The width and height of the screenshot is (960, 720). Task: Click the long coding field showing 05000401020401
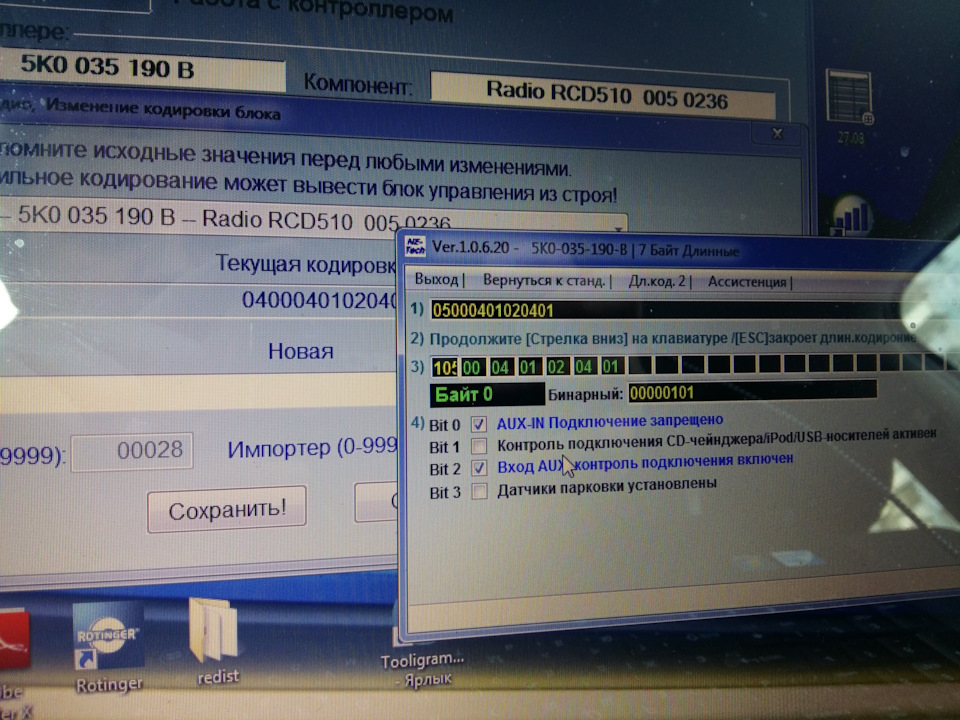(667, 310)
